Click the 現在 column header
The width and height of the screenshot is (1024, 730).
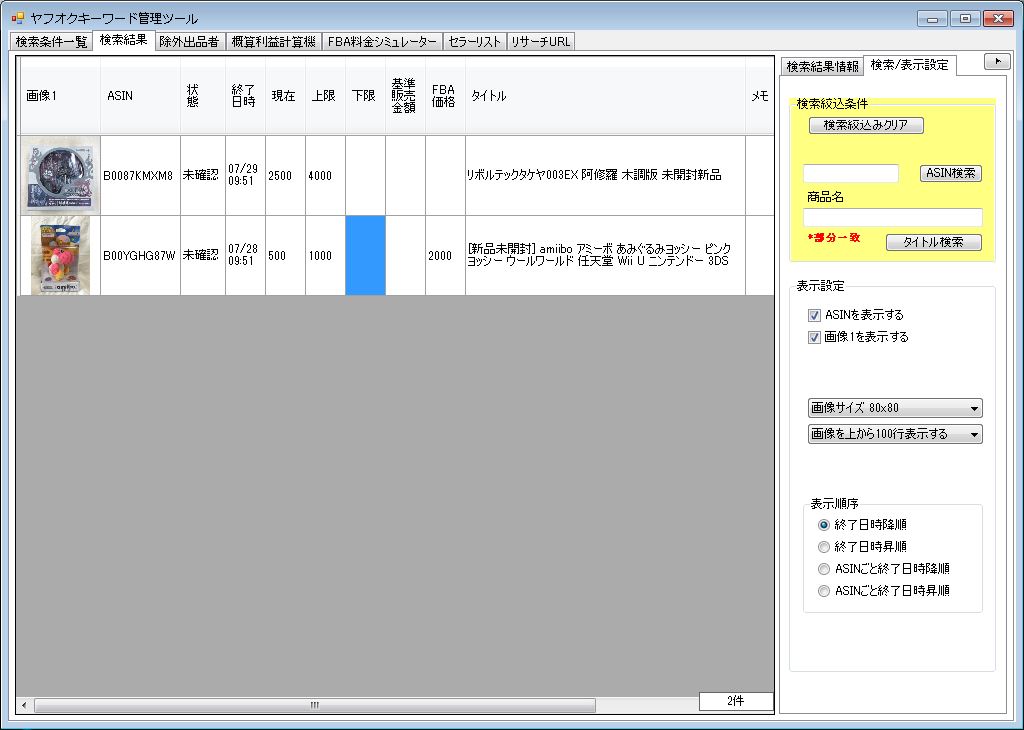tap(285, 96)
